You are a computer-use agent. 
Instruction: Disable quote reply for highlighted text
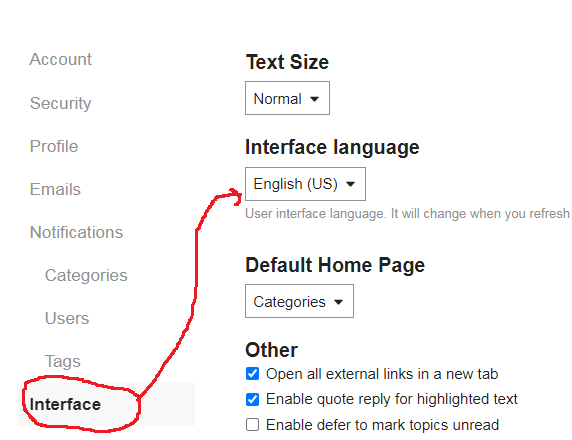(252, 400)
